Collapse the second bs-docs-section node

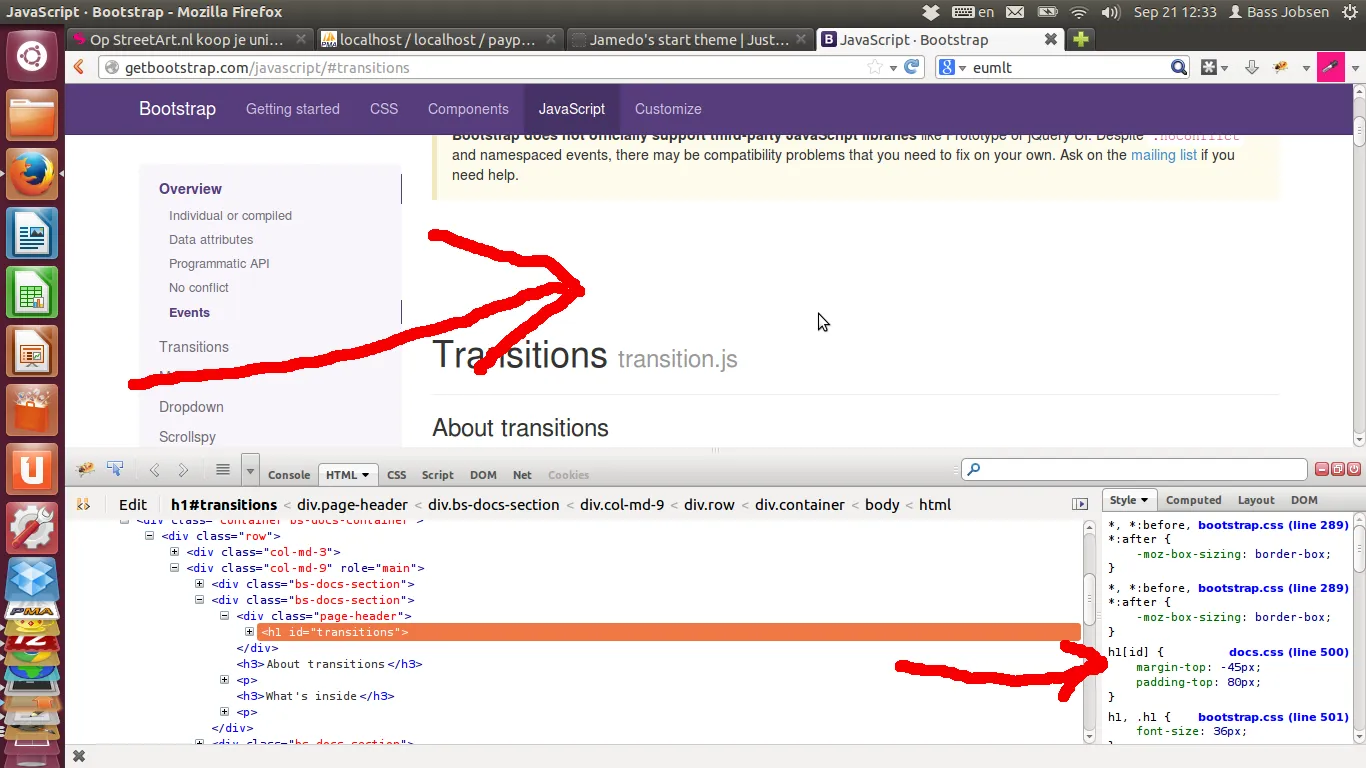(199, 600)
